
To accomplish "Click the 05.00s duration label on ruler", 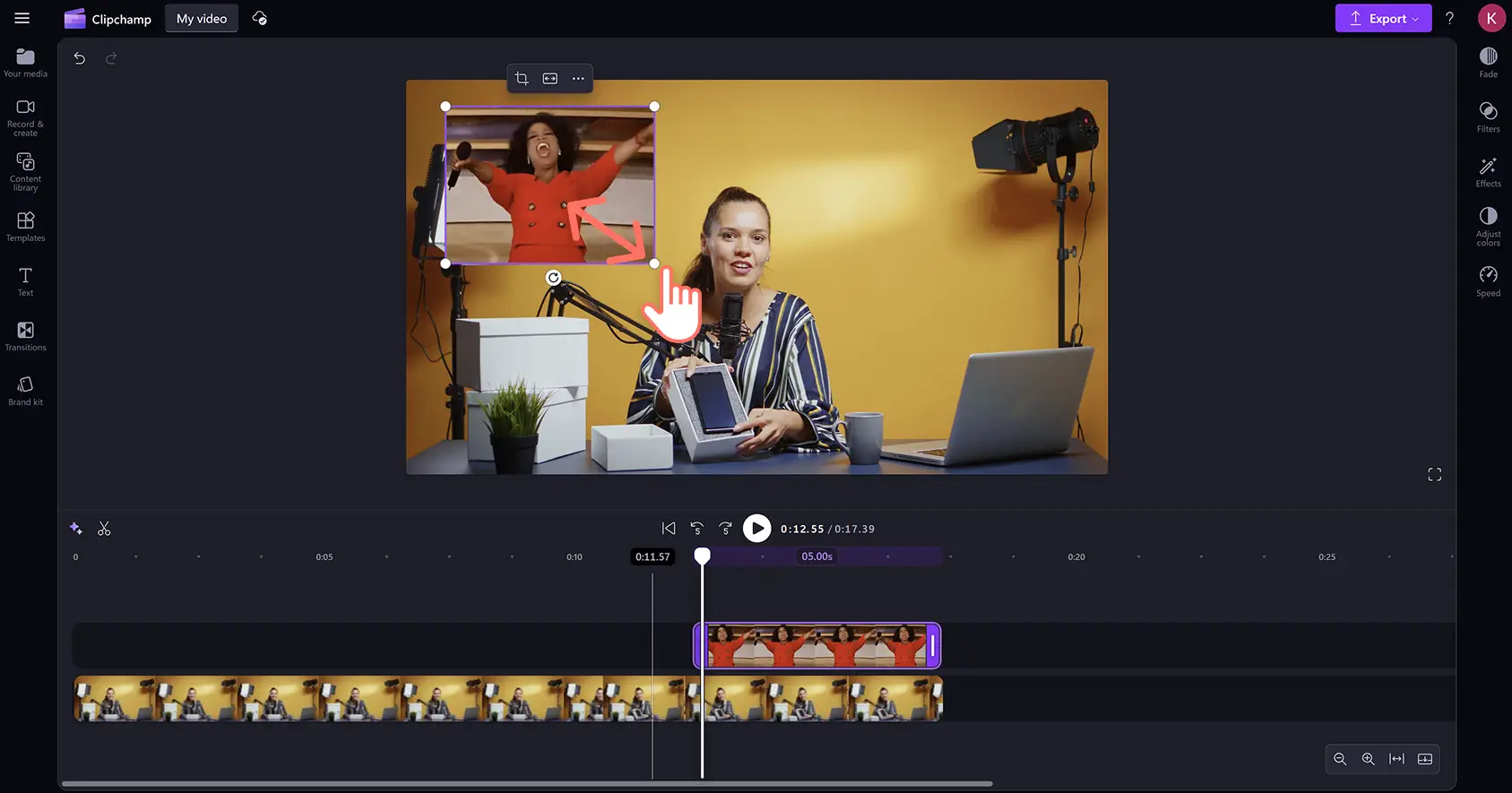I will pyautogui.click(x=816, y=556).
